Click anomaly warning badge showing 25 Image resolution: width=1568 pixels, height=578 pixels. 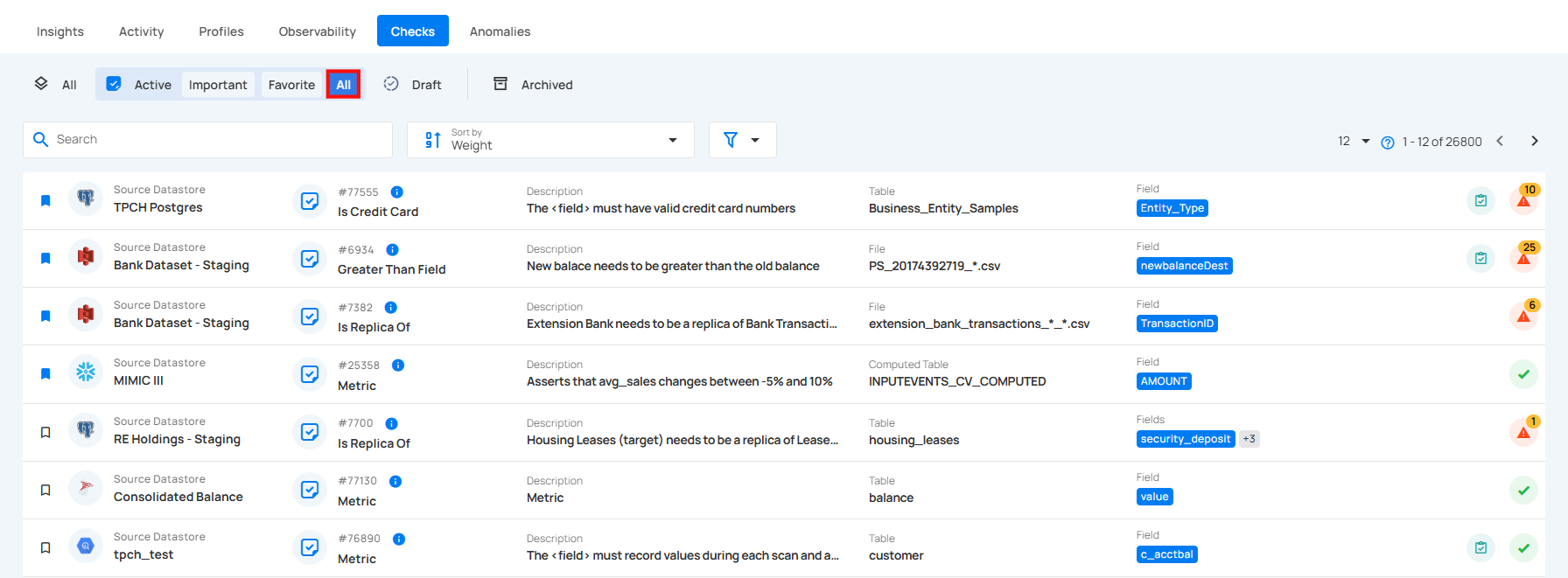pos(1524,257)
